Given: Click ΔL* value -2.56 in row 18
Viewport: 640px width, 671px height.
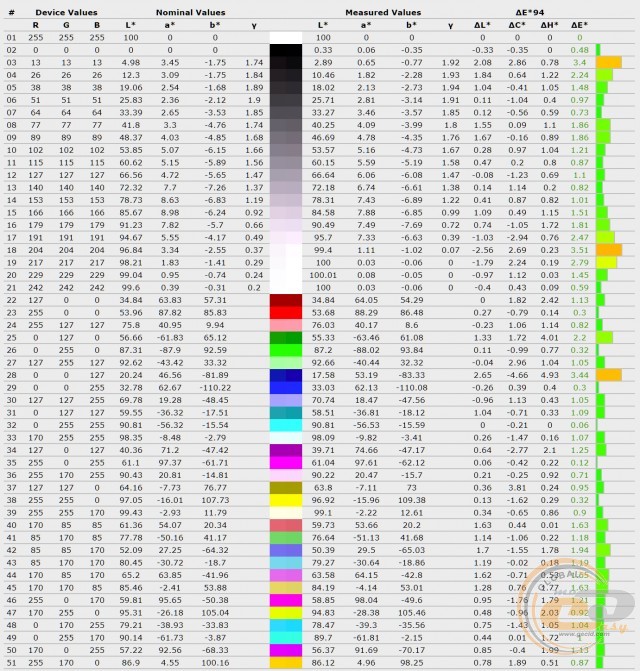Looking at the screenshot, I should coord(482,250).
